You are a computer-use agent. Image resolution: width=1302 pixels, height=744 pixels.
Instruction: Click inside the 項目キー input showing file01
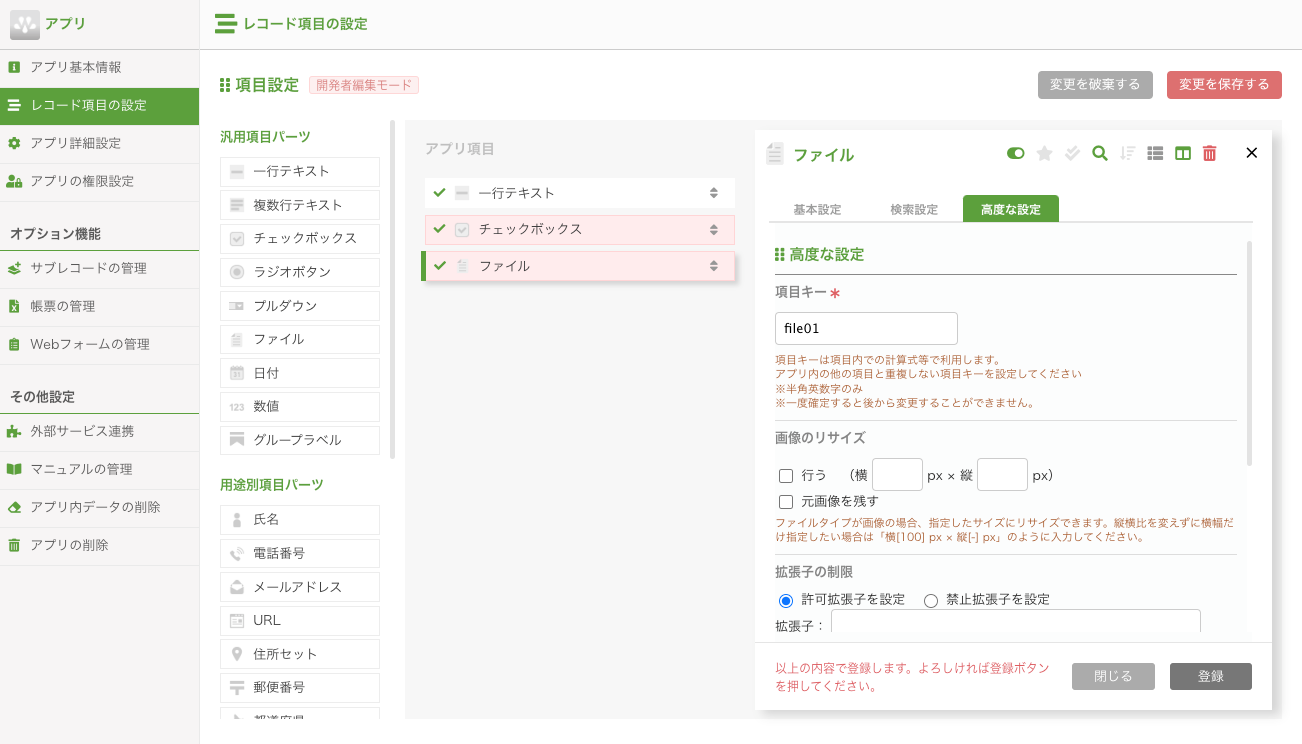click(x=865, y=328)
